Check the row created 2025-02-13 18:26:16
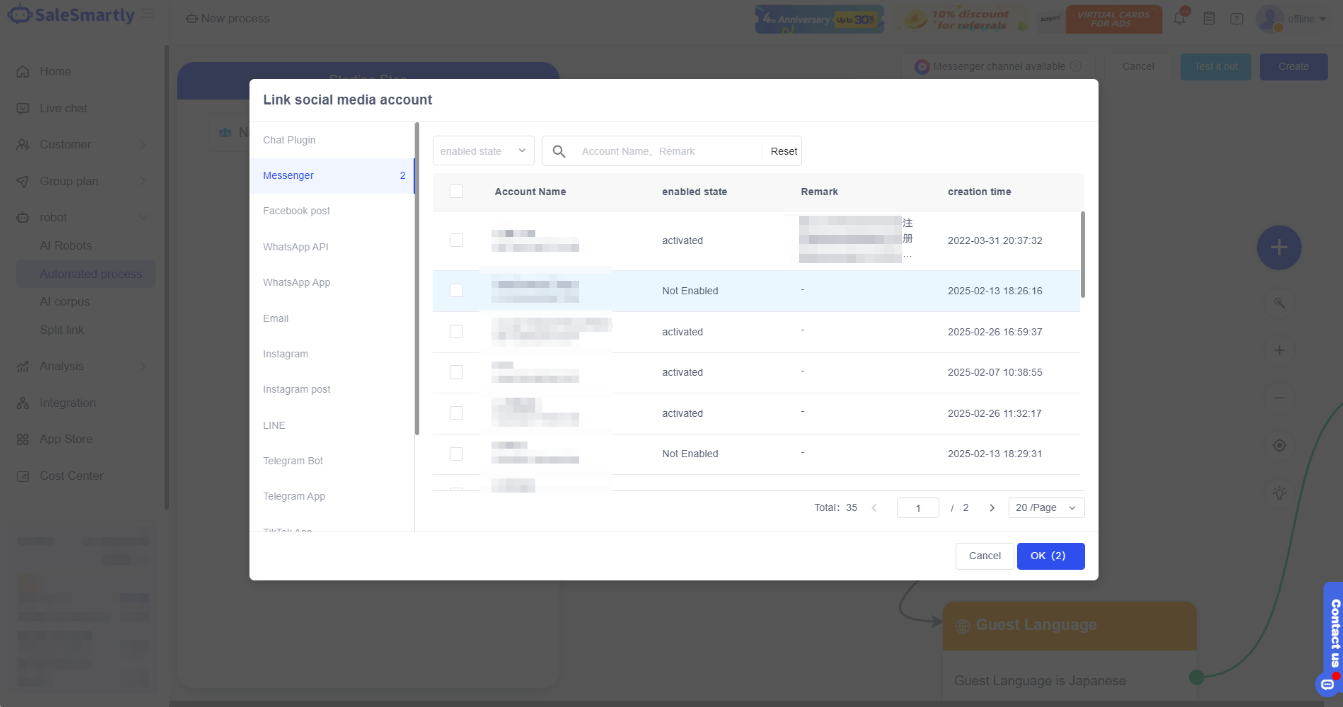 click(456, 290)
